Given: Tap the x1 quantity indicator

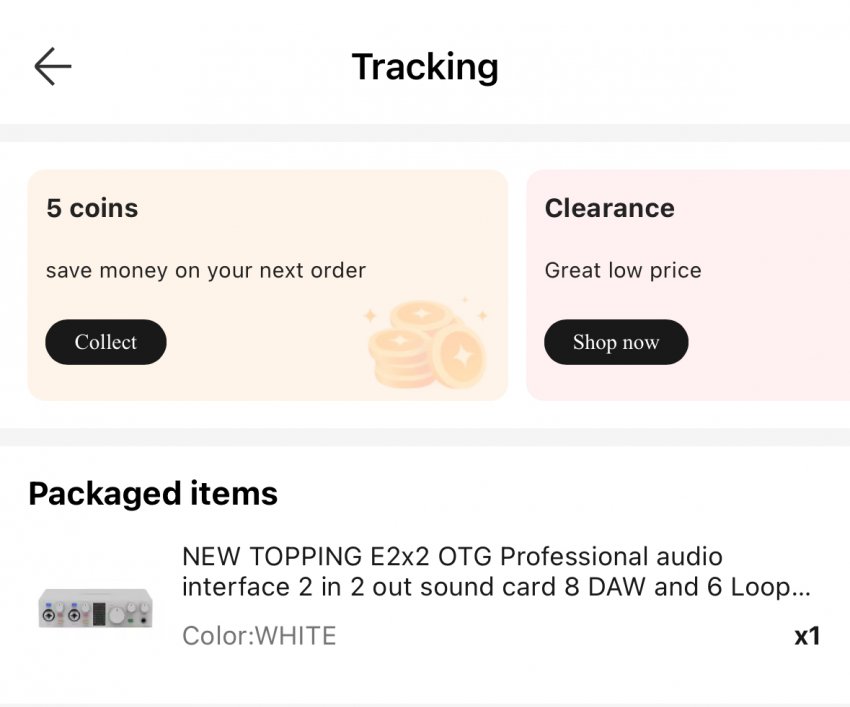Looking at the screenshot, I should [807, 636].
